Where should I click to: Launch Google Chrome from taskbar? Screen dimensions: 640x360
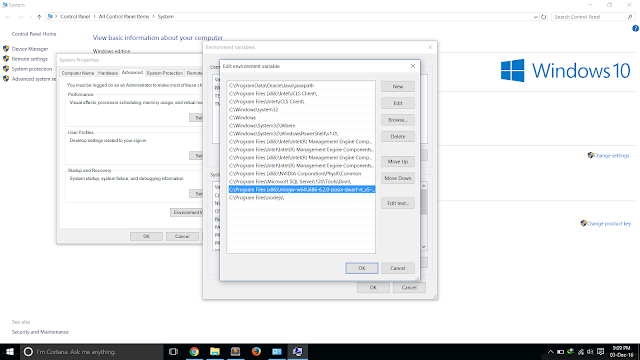pyautogui.click(x=194, y=351)
